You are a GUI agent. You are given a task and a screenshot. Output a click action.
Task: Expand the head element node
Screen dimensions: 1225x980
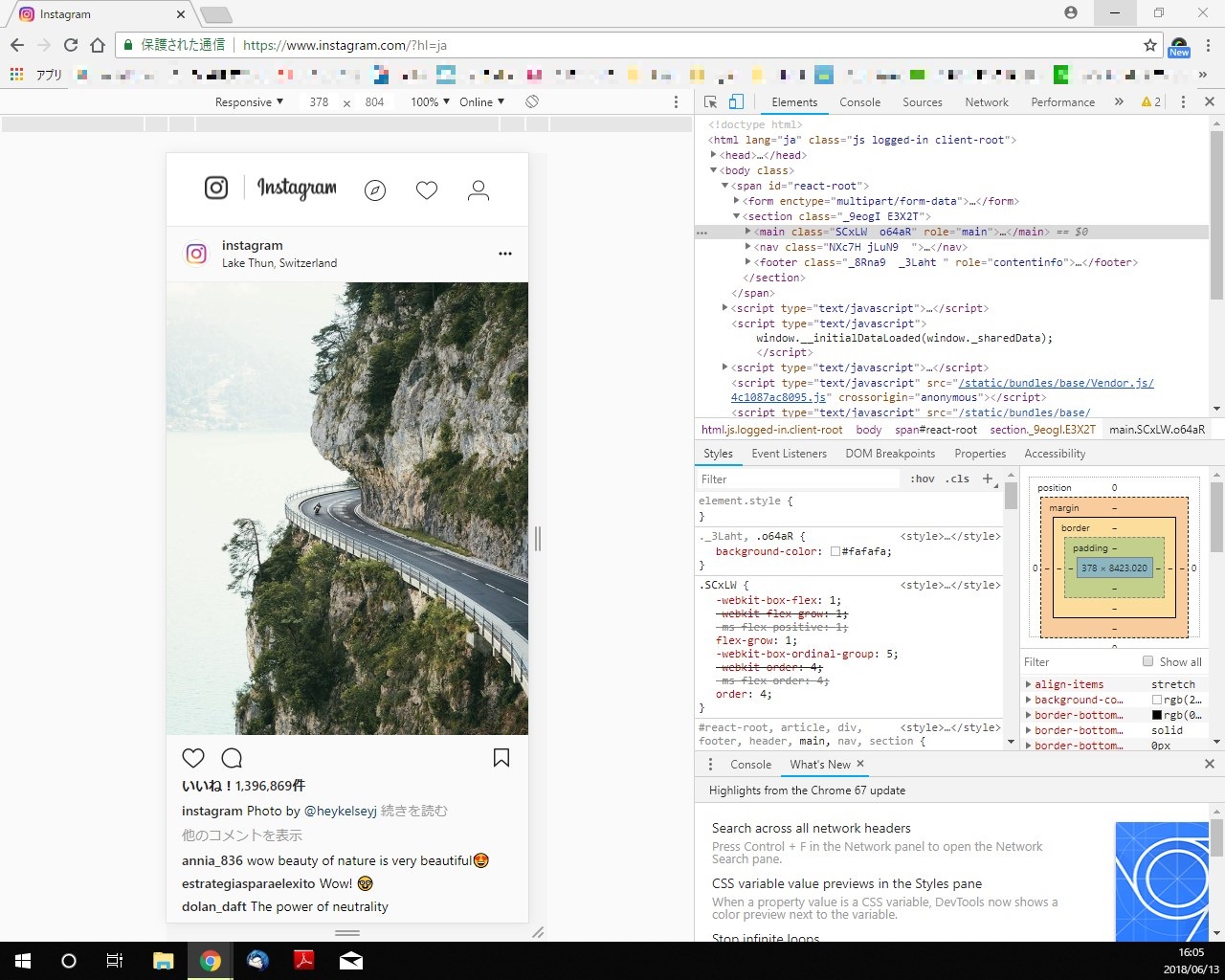pos(714,155)
